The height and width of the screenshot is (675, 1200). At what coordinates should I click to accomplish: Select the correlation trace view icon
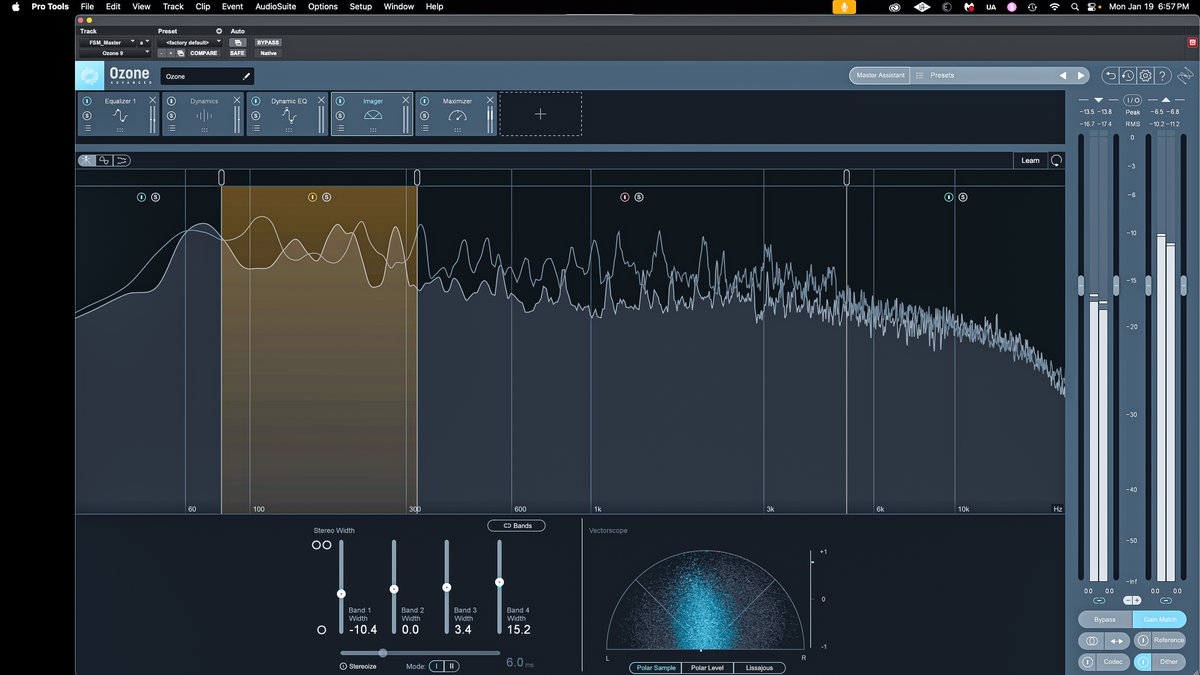(x=104, y=160)
